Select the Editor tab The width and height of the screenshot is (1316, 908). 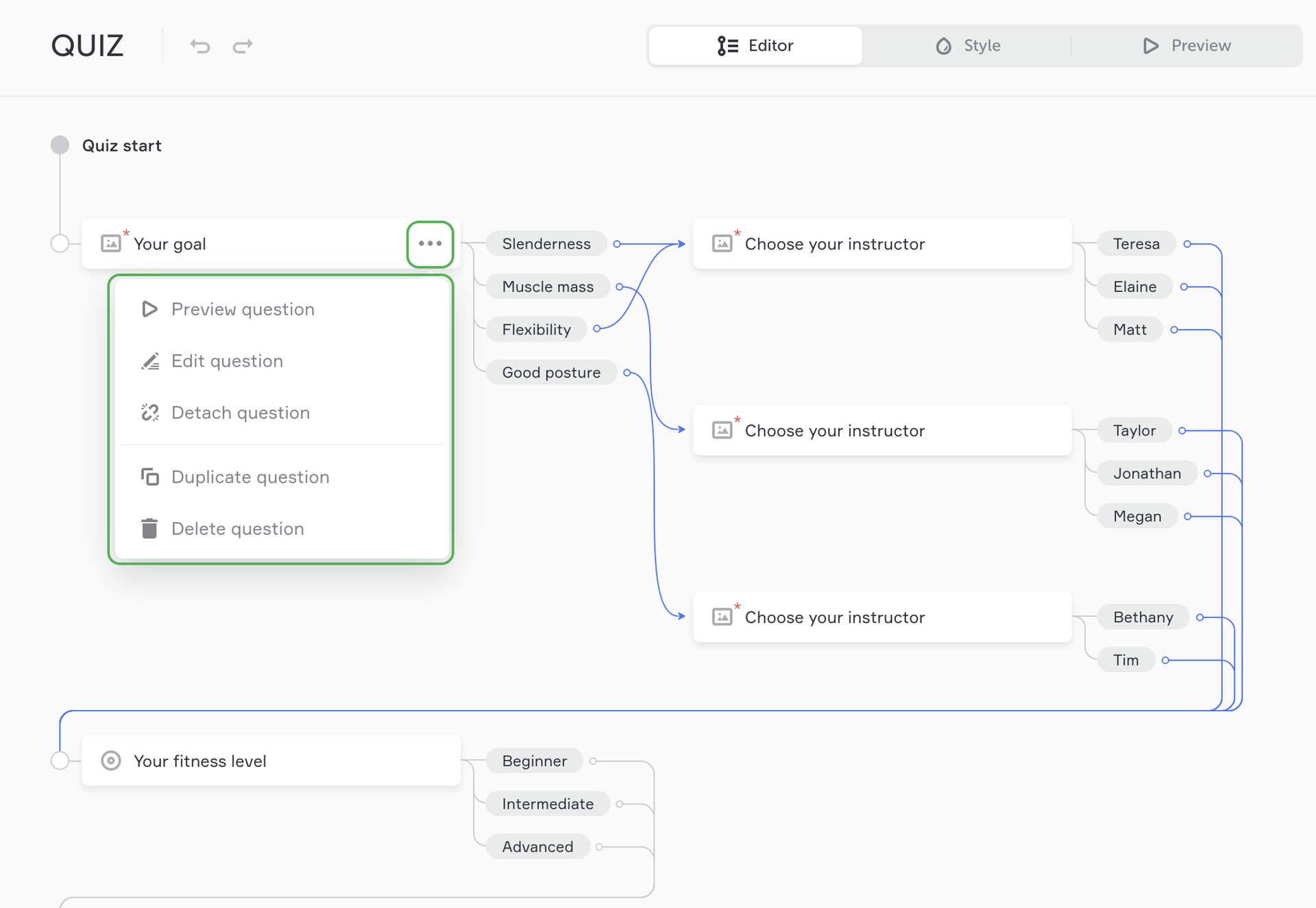point(755,46)
